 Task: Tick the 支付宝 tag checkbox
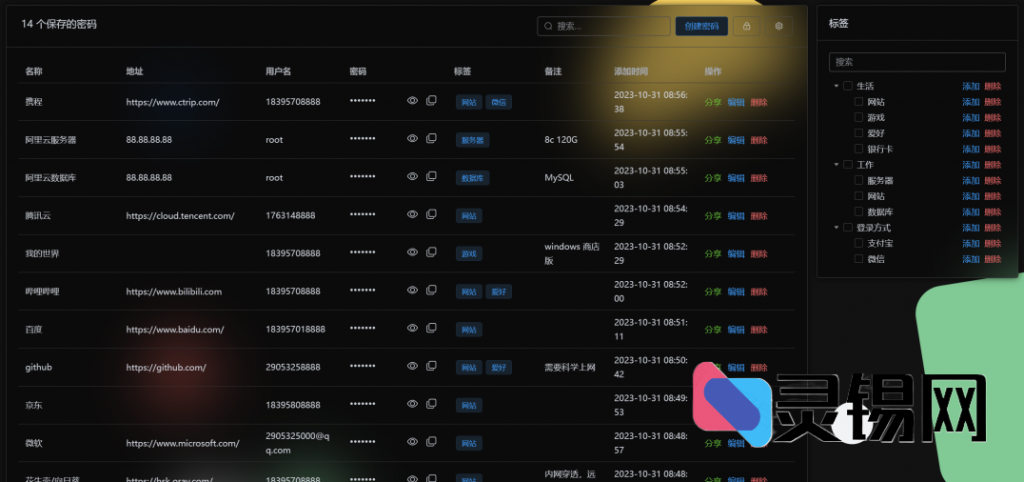point(859,243)
